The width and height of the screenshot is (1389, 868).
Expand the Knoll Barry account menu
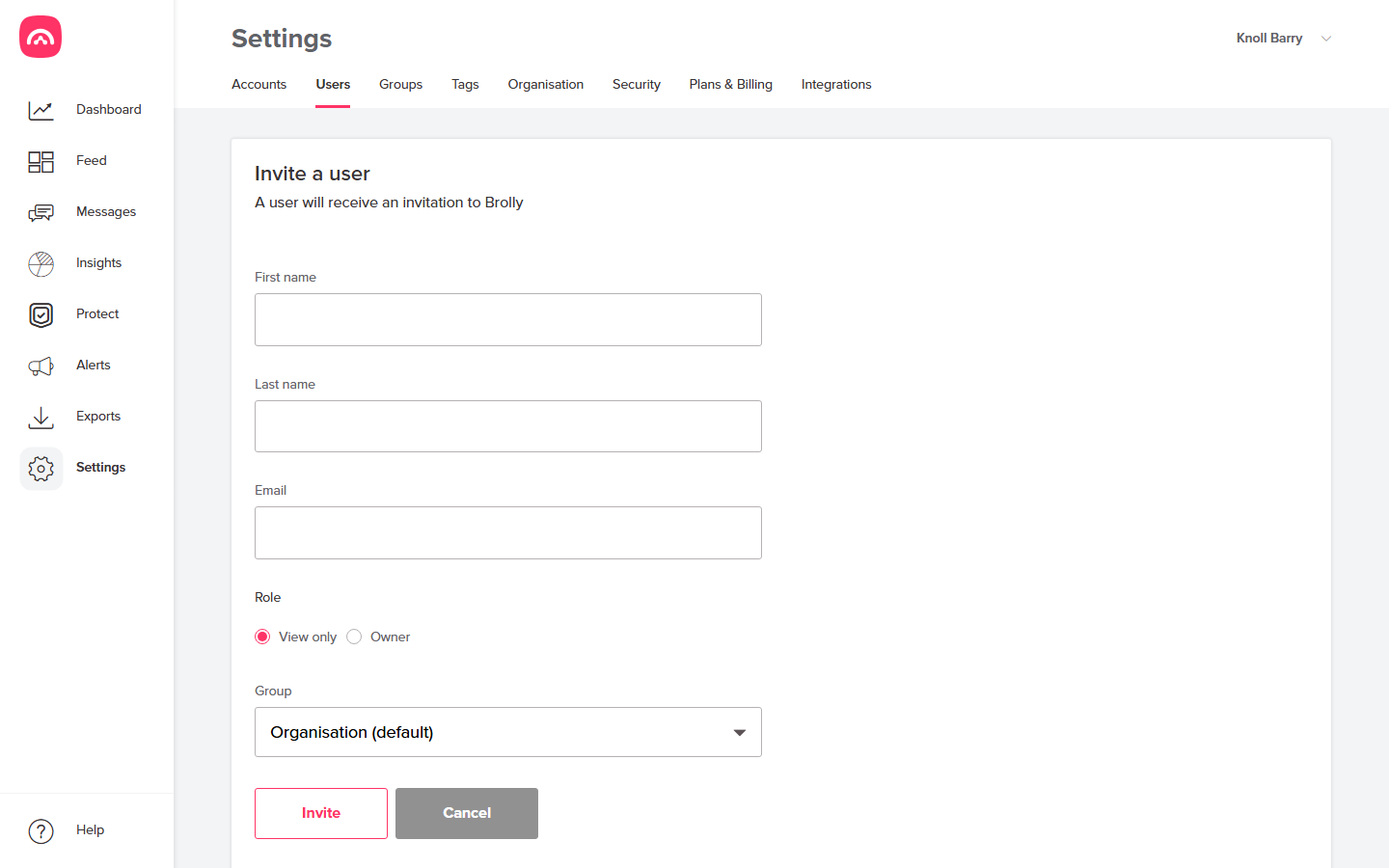[1326, 39]
